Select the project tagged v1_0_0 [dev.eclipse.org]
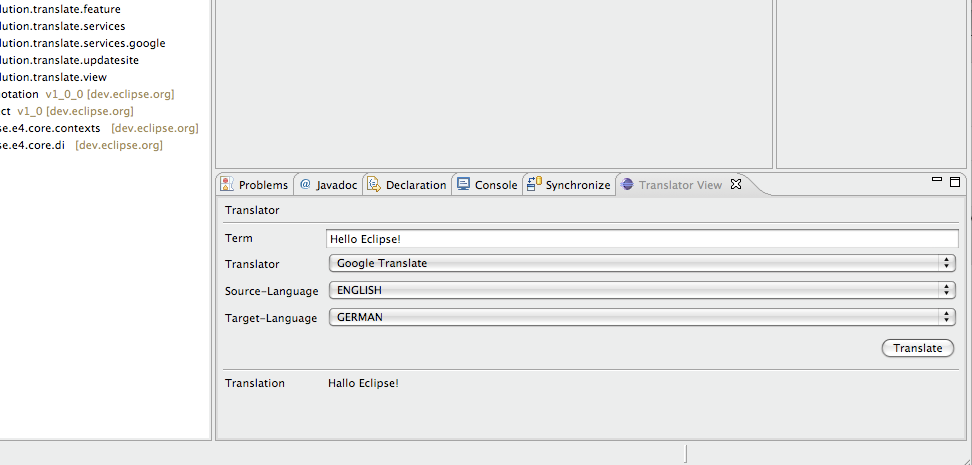Viewport: 972px width, 465px height. (x=87, y=94)
